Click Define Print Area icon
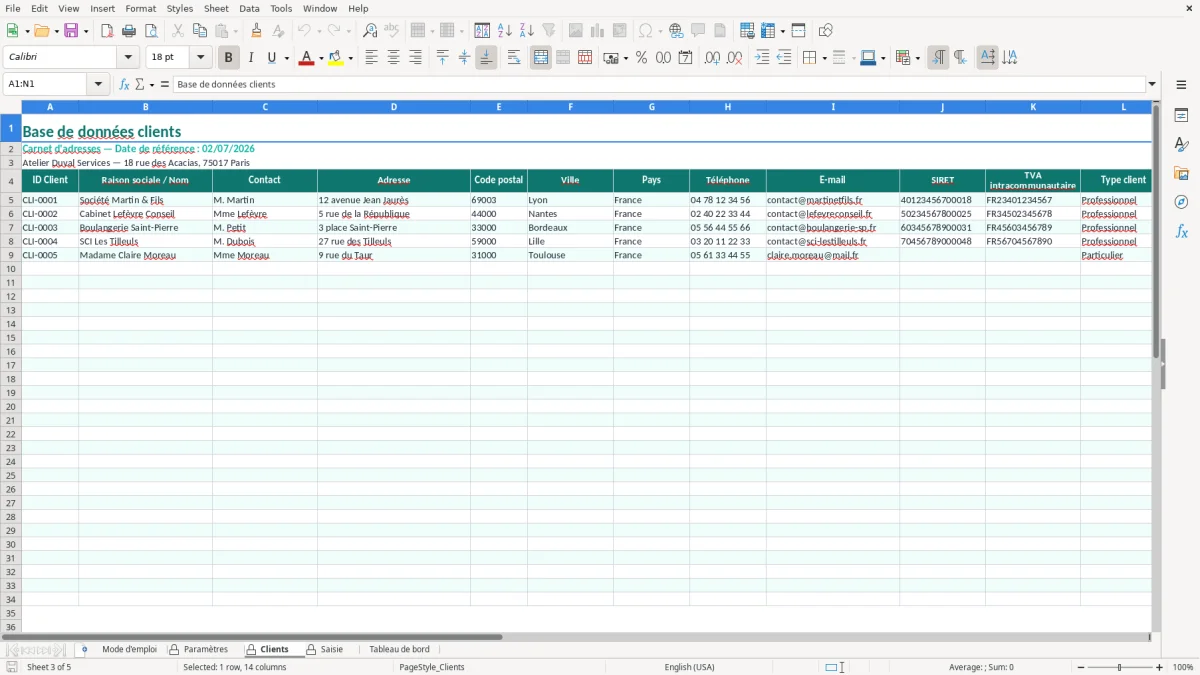This screenshot has width=1200, height=675. pyautogui.click(x=746, y=31)
